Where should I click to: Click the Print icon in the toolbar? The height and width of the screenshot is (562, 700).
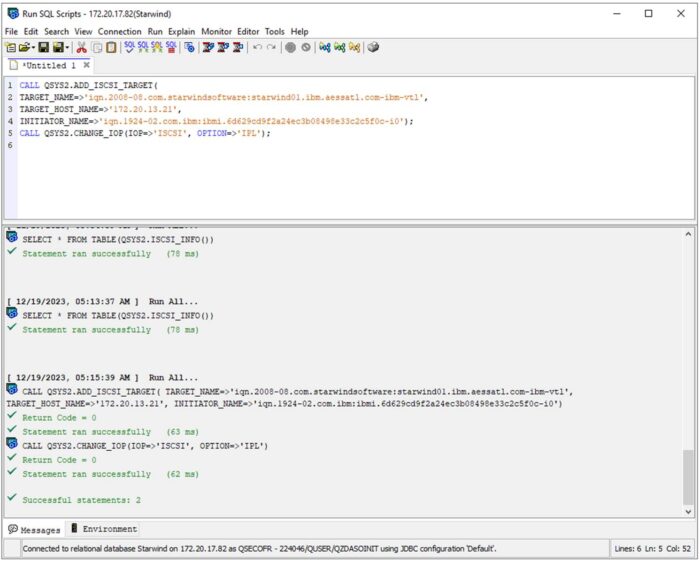point(373,47)
